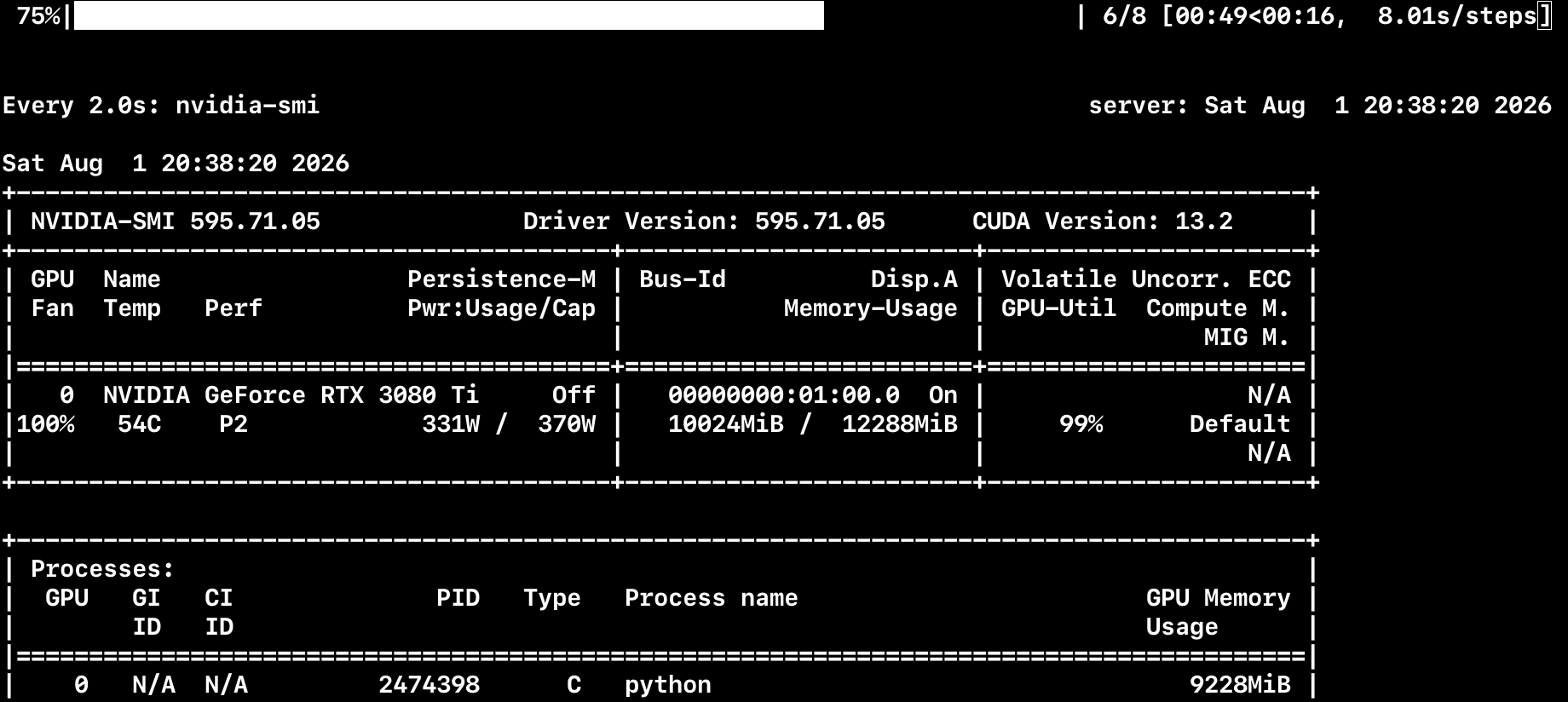Click the "Type" column header
The image size is (1568, 702).
552,597
